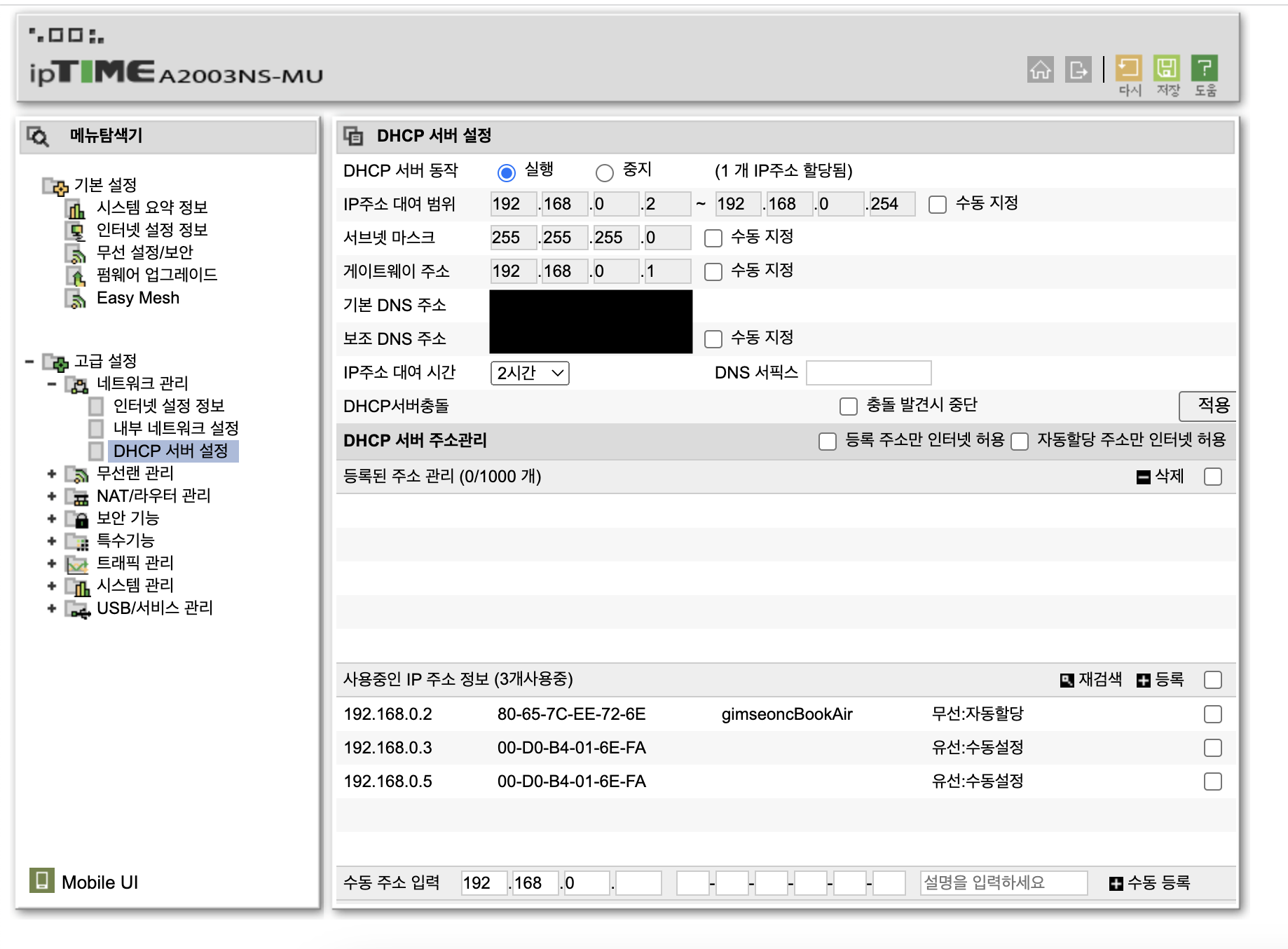Click the 다시 (reset) icon
Image resolution: width=1288 pixels, height=949 pixels.
(x=1129, y=67)
